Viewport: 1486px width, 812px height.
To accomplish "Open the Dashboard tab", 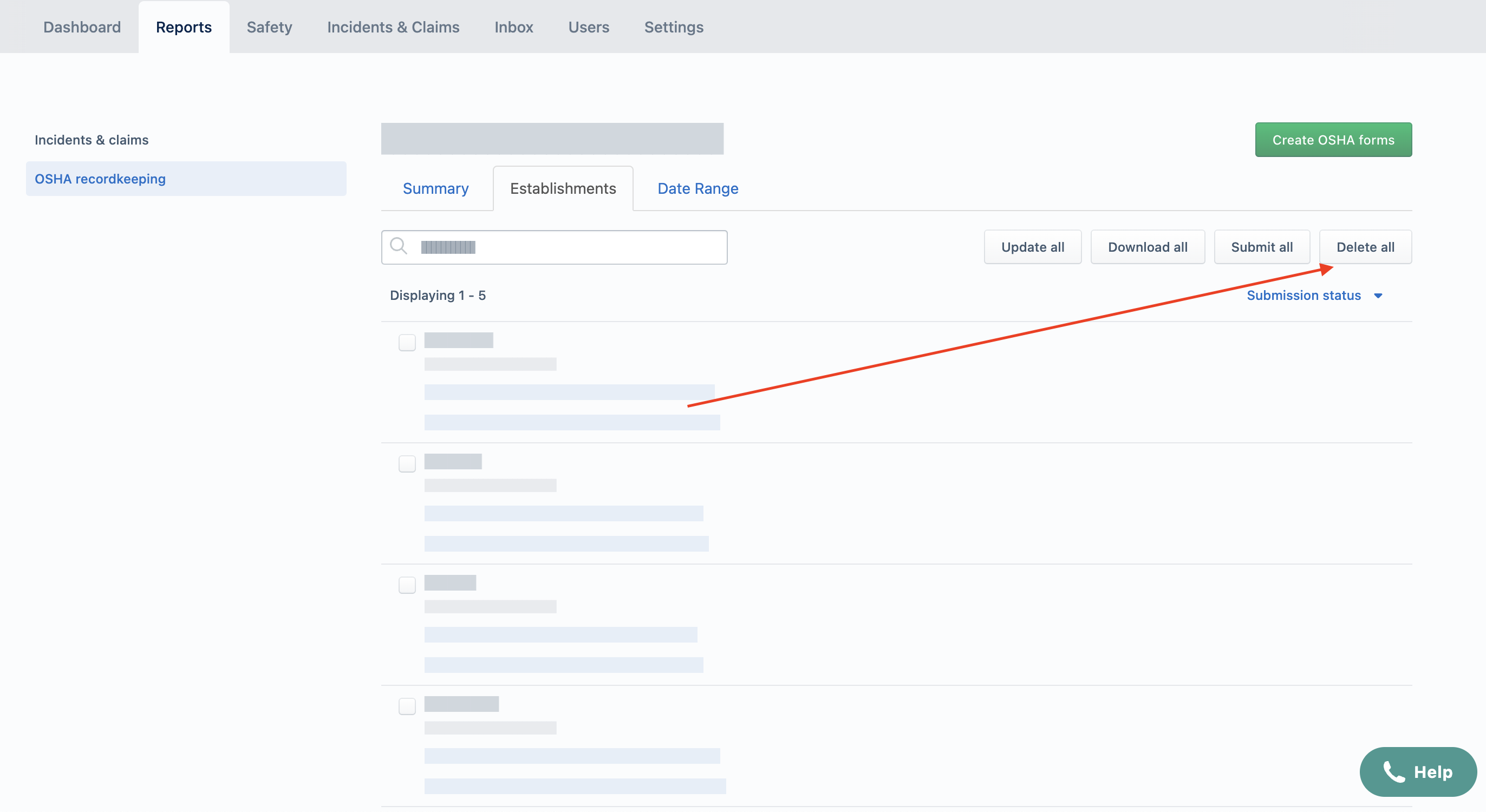I will [x=82, y=27].
